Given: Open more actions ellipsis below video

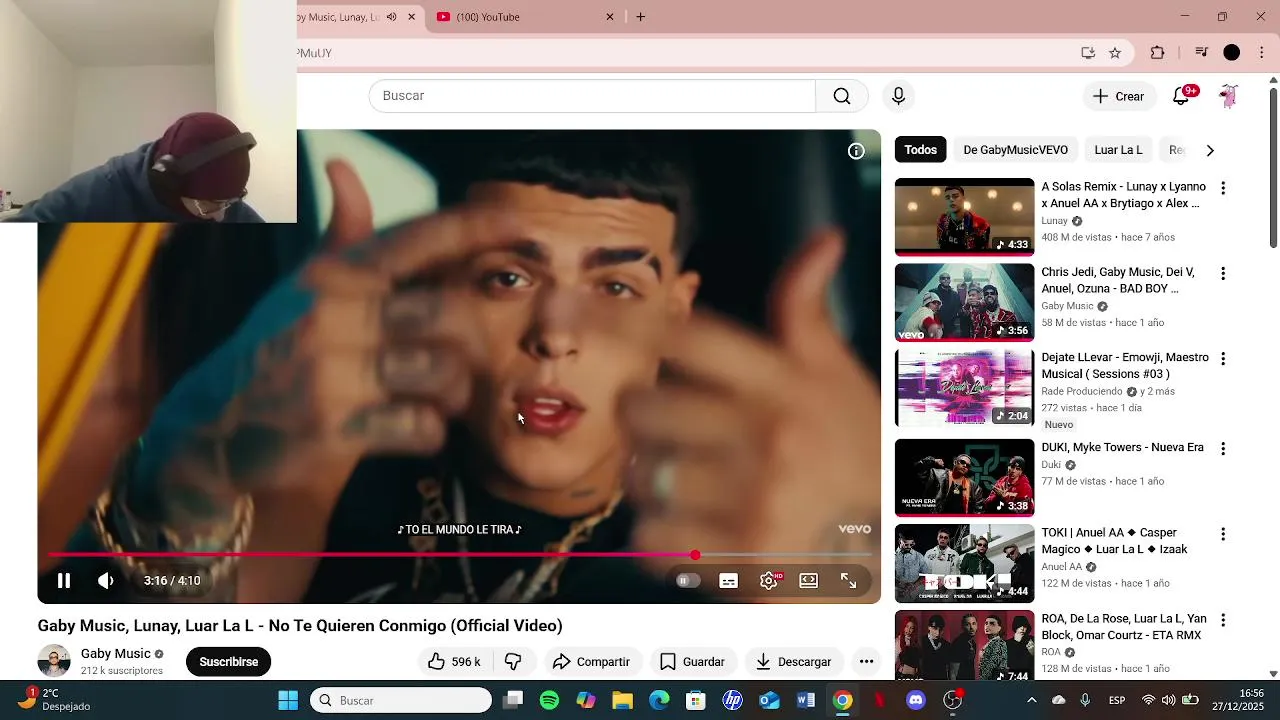Looking at the screenshot, I should tap(867, 662).
